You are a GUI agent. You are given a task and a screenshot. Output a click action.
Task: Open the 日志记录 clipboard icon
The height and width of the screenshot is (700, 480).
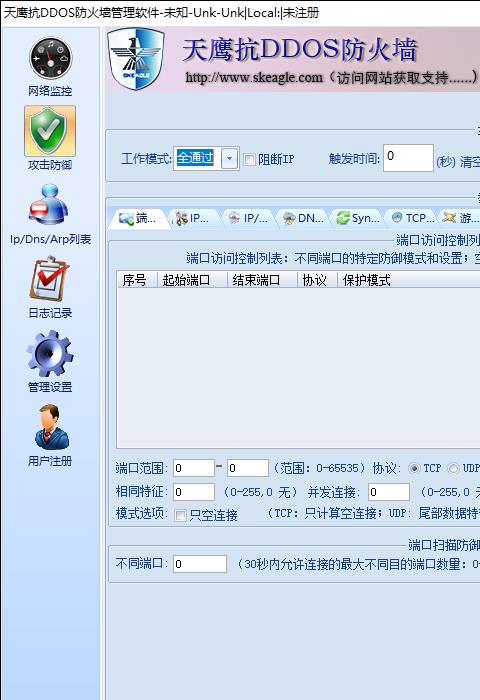click(x=50, y=279)
